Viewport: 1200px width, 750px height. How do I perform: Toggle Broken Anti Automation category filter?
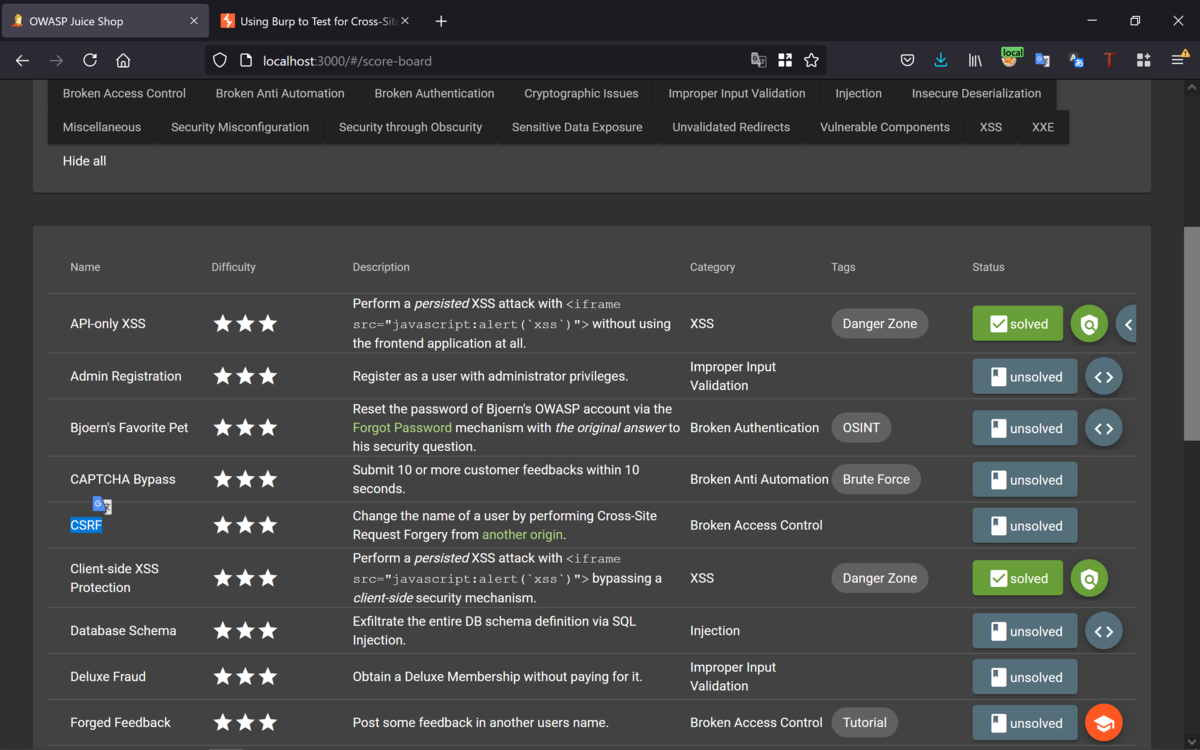click(x=280, y=93)
